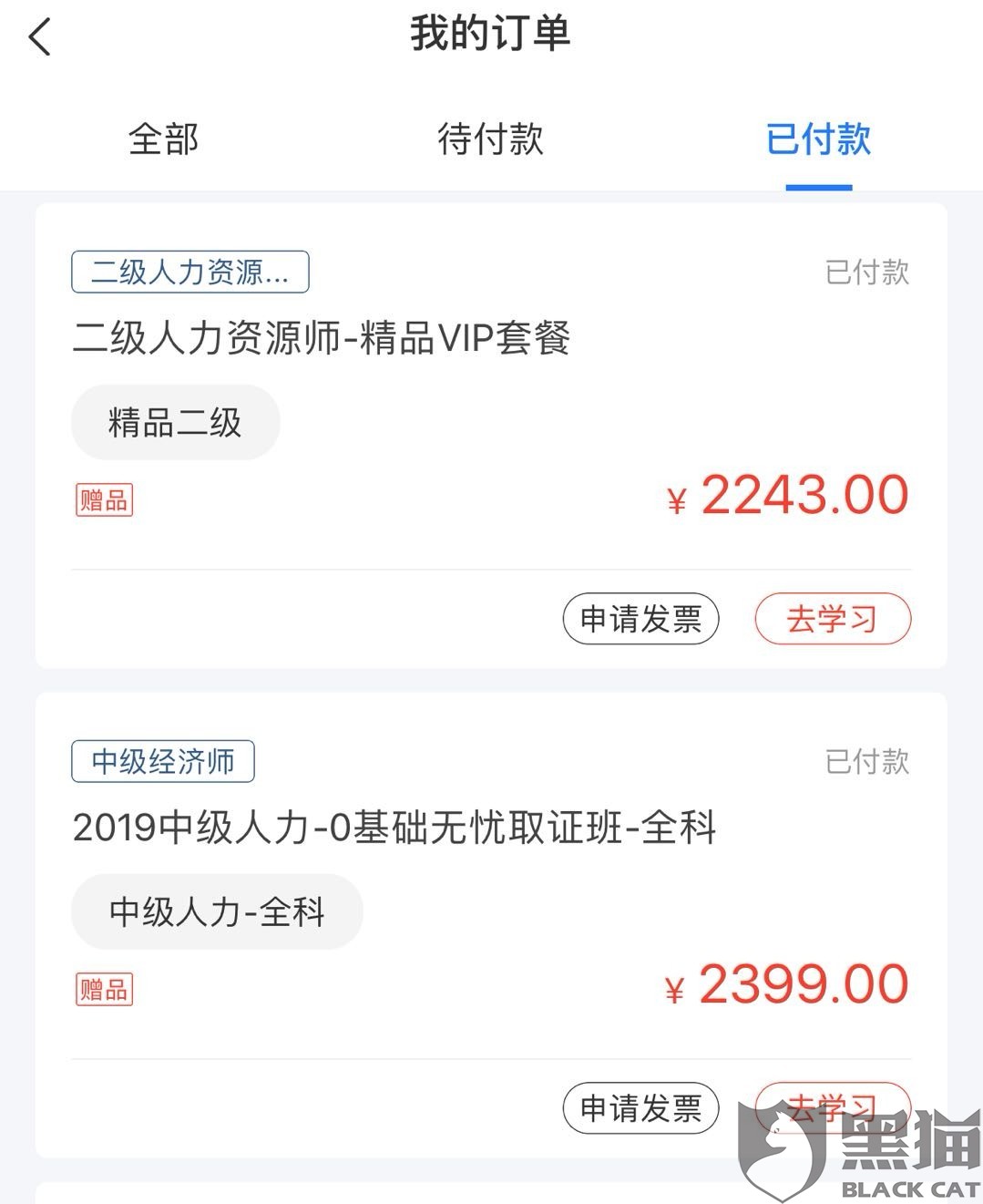The width and height of the screenshot is (983, 1204).
Task: Click the ¥2243.00 price
Action: coord(788,497)
